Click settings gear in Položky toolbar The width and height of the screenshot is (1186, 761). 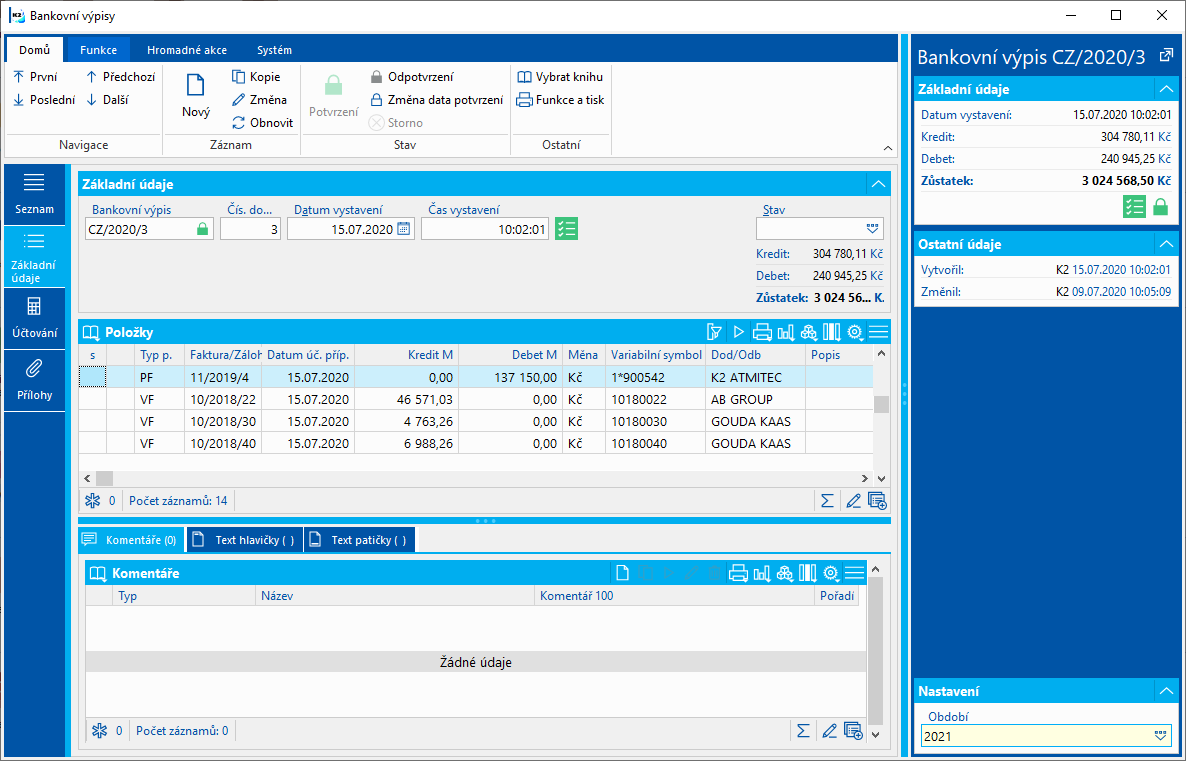855,332
